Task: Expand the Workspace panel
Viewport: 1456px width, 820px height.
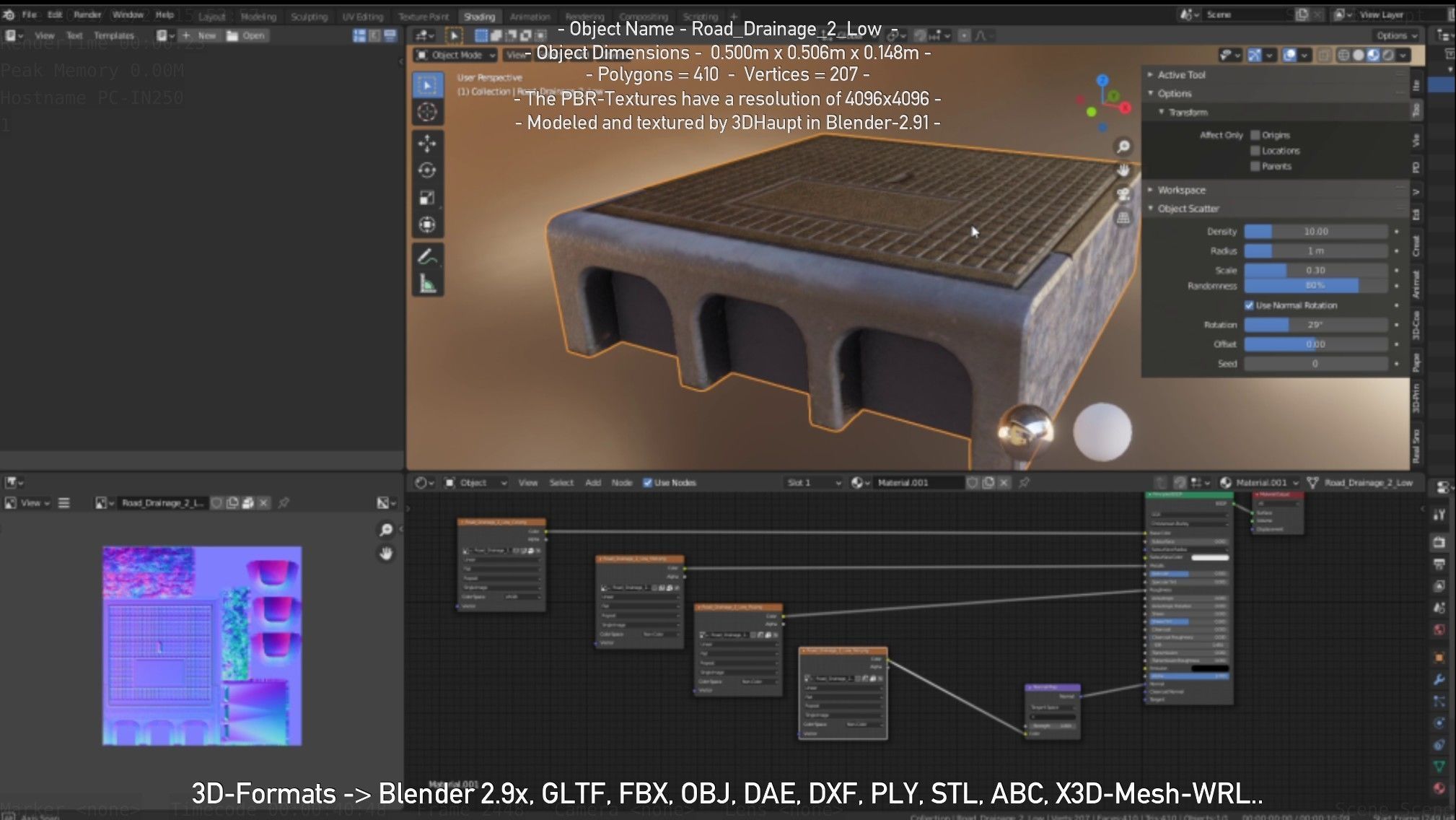Action: [x=1181, y=190]
